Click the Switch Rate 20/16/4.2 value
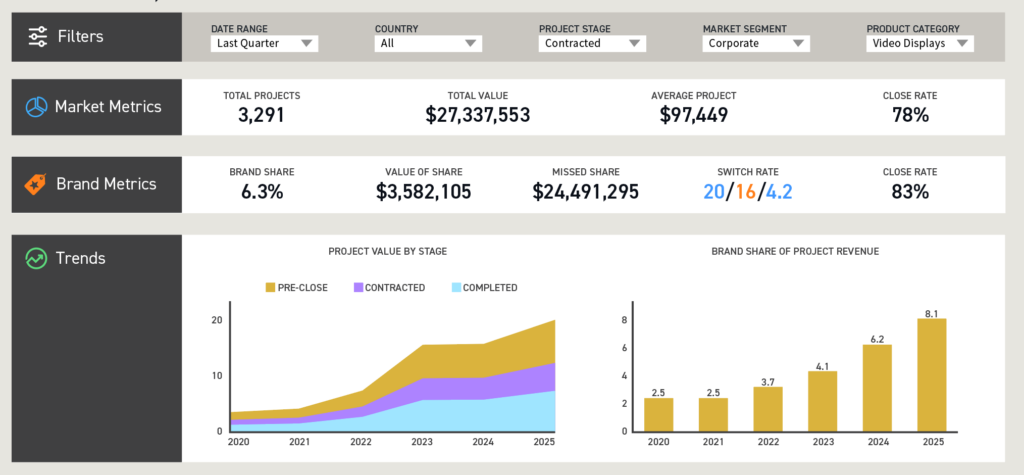Screen dimensions: 1024x475 [747, 191]
